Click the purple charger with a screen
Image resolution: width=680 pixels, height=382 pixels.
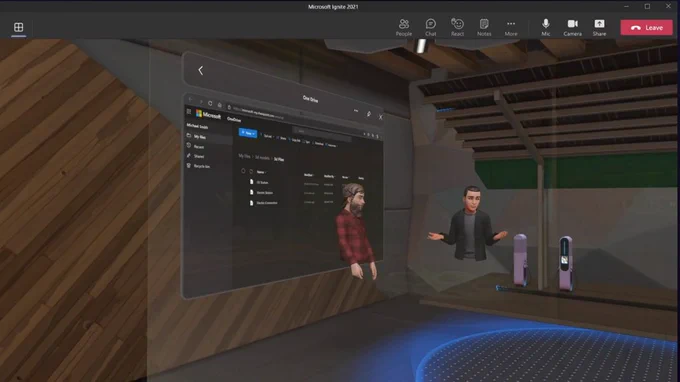coord(565,263)
